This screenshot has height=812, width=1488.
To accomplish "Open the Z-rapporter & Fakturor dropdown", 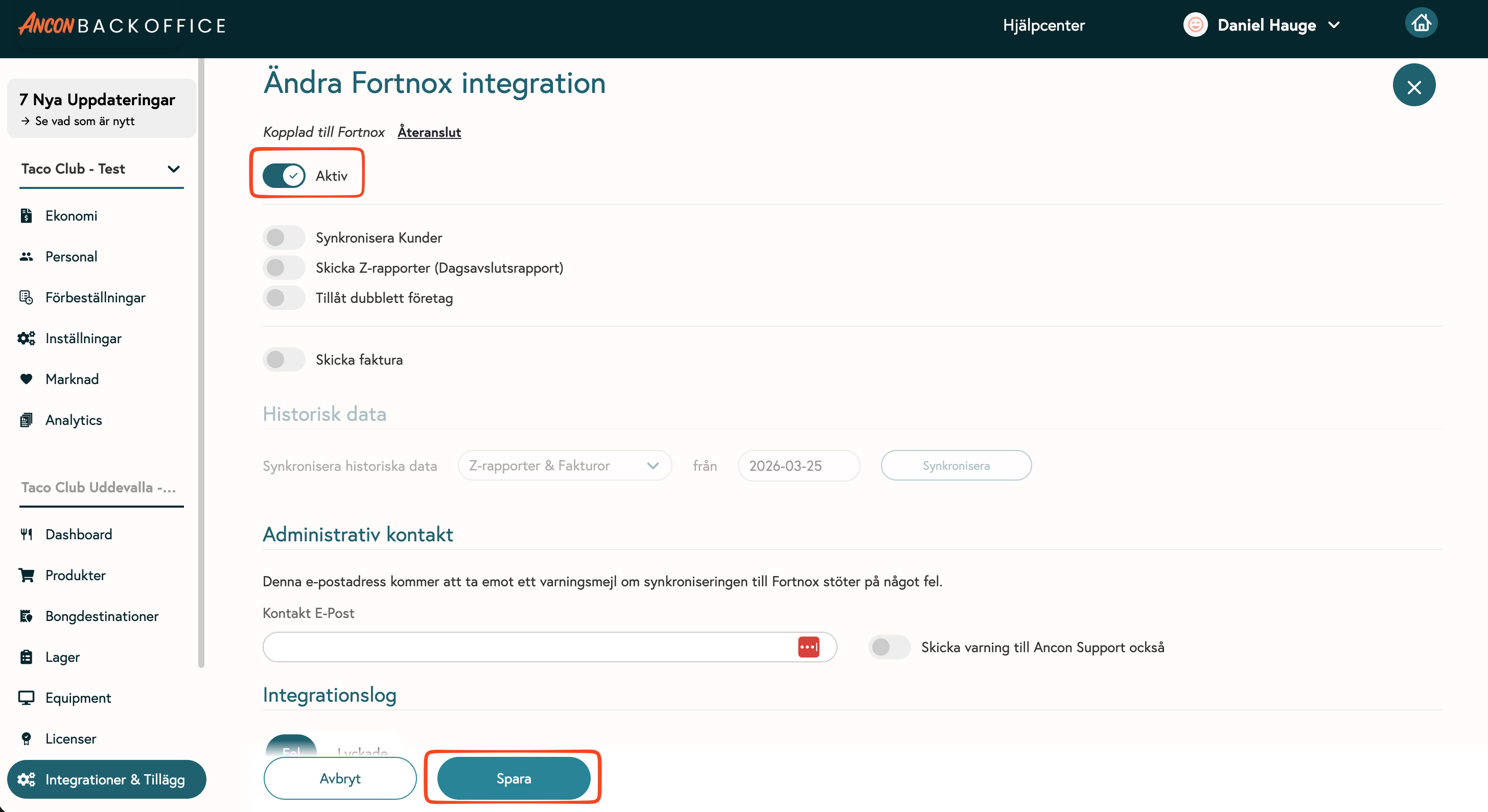I will click(564, 465).
